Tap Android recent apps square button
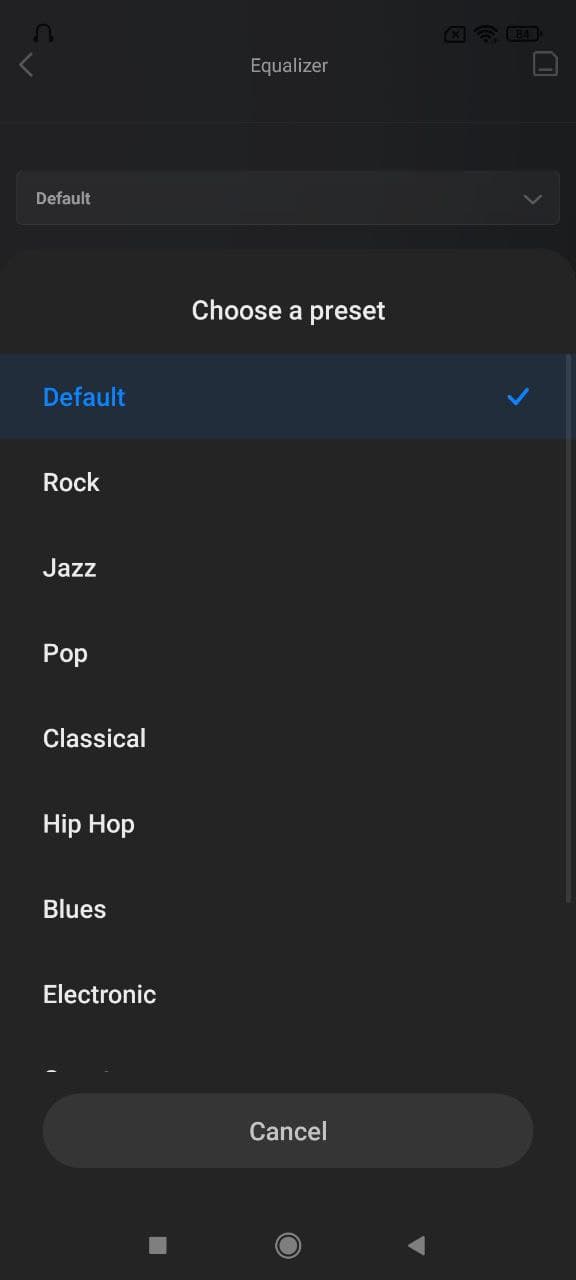This screenshot has height=1280, width=576. (157, 1245)
